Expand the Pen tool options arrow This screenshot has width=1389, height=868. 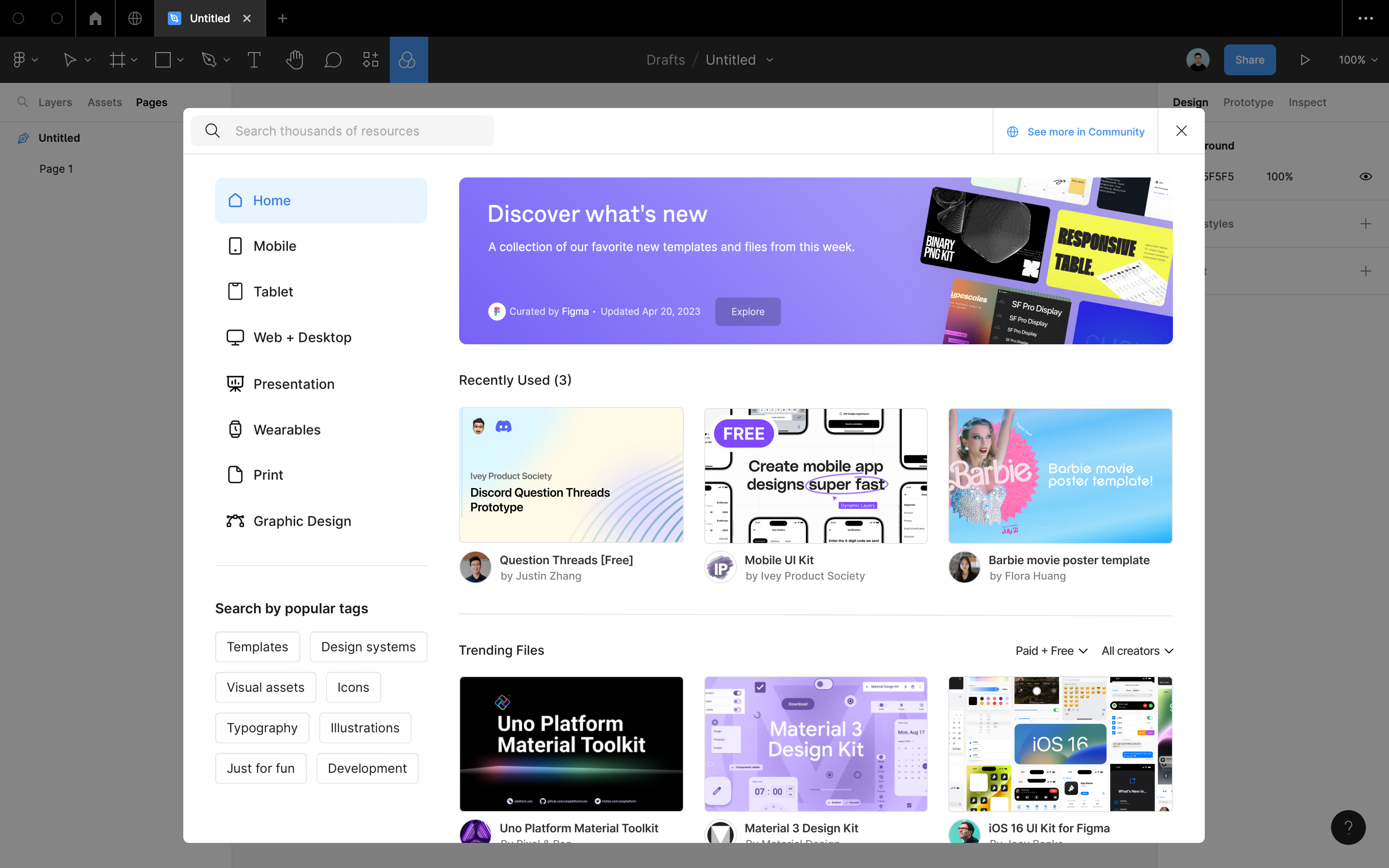(x=227, y=60)
